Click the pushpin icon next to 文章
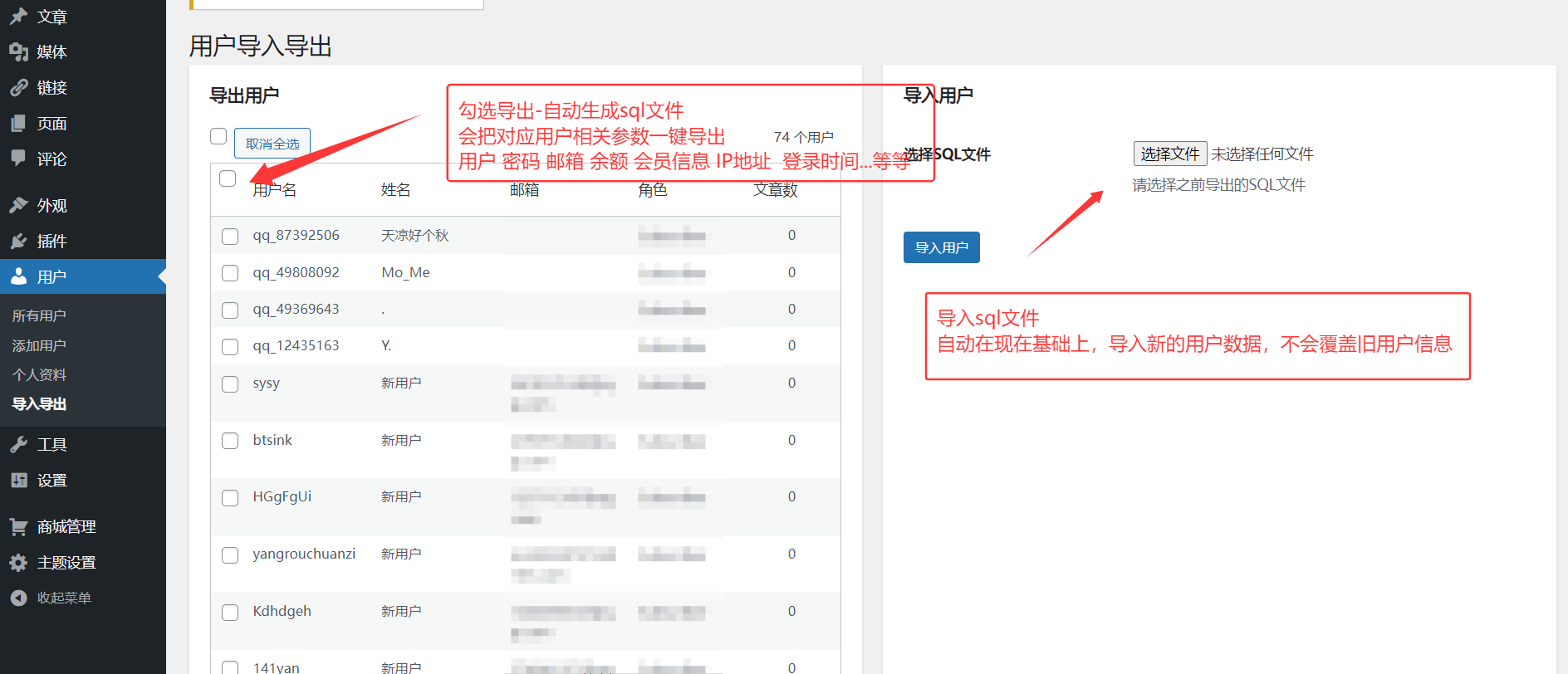The height and width of the screenshot is (674, 1568). tap(18, 17)
